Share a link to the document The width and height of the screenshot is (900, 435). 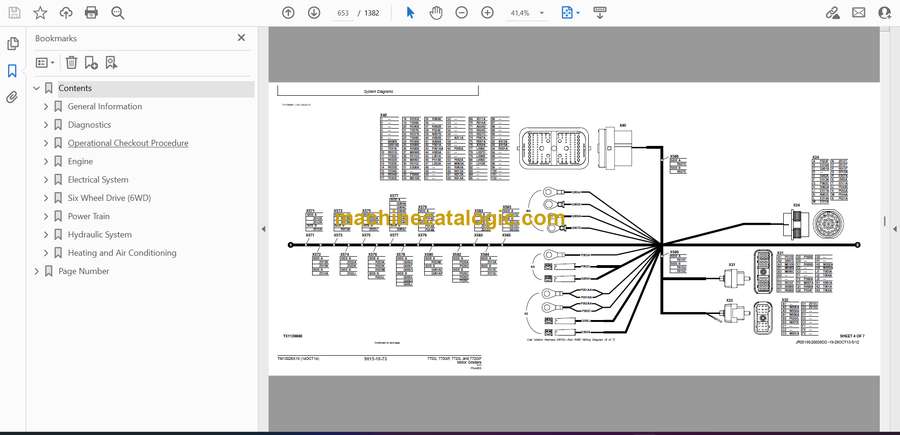coord(833,13)
